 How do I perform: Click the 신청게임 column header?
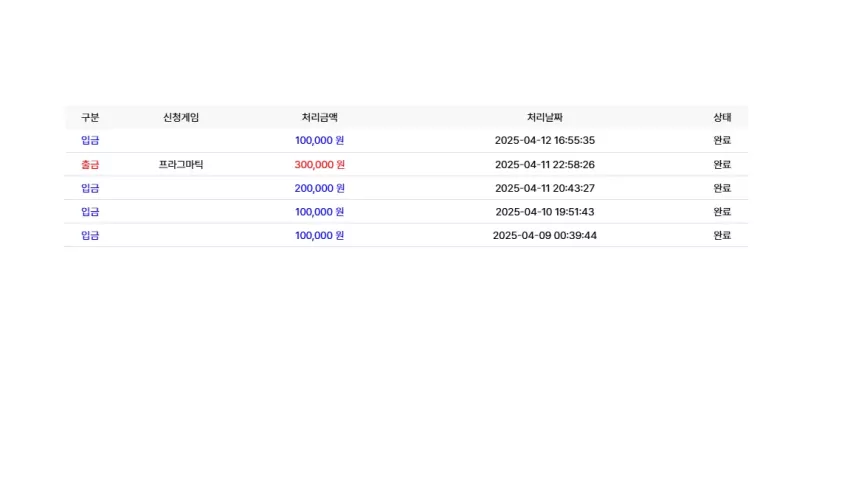181,118
